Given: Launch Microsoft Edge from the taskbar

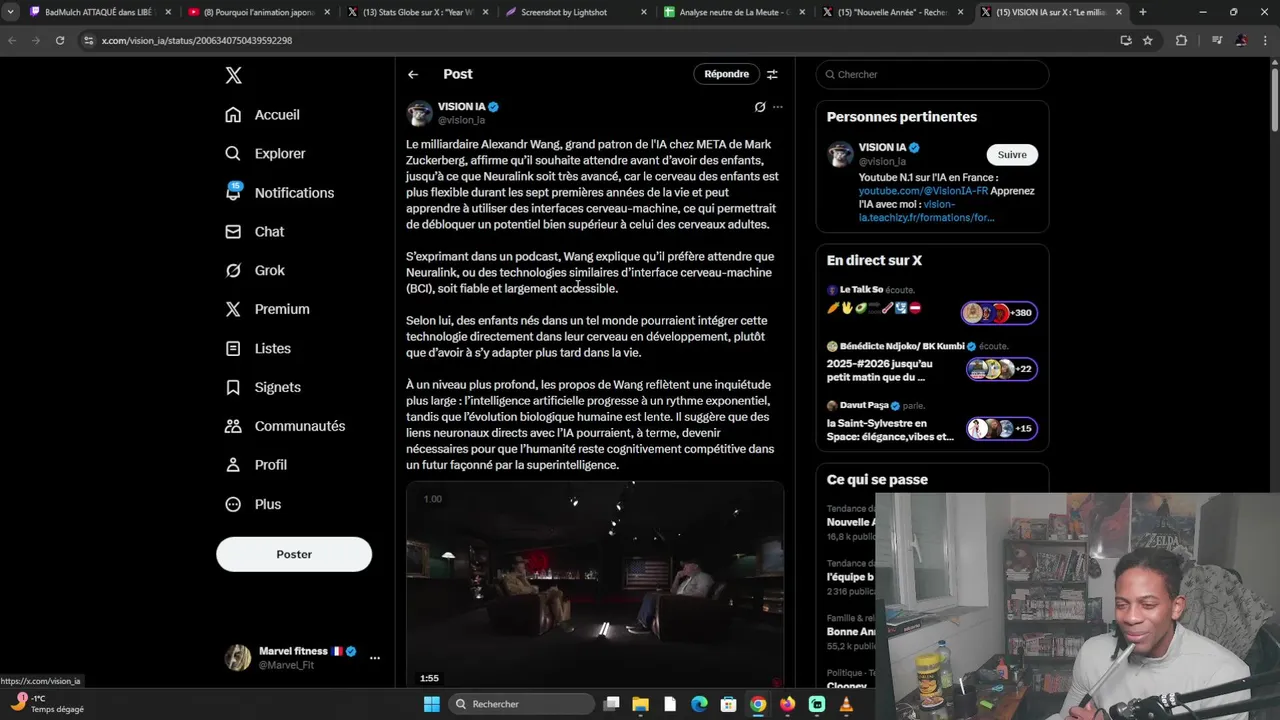Looking at the screenshot, I should click(699, 704).
